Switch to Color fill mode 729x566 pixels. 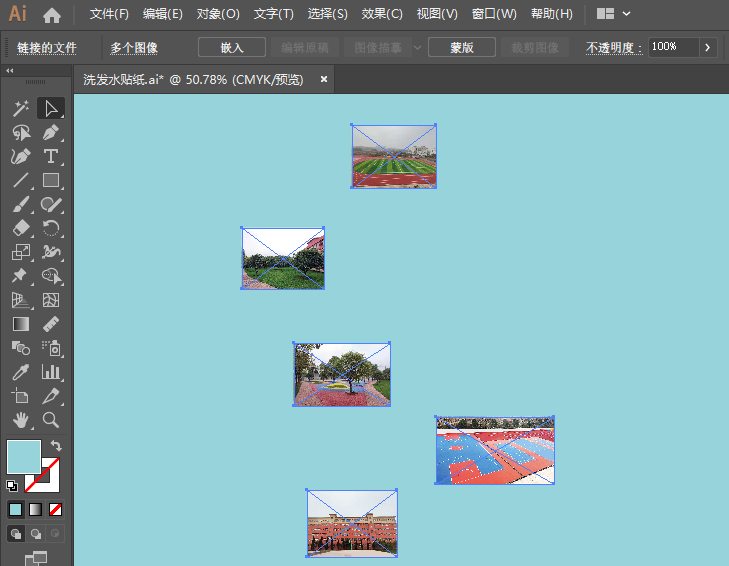[x=15, y=510]
